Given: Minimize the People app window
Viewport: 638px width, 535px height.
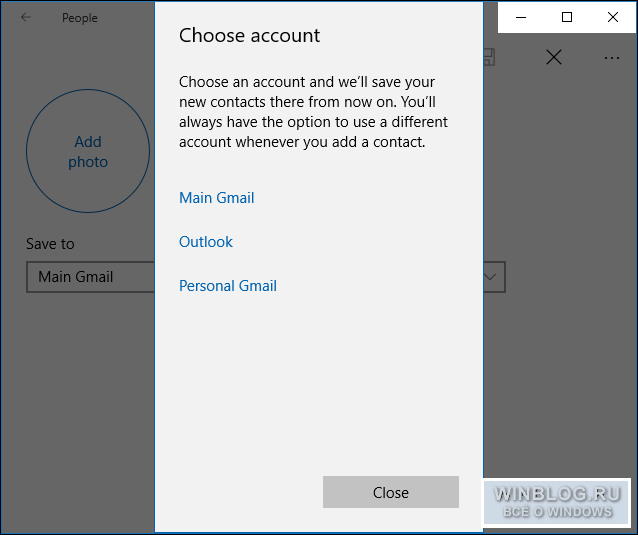Looking at the screenshot, I should click(521, 17).
